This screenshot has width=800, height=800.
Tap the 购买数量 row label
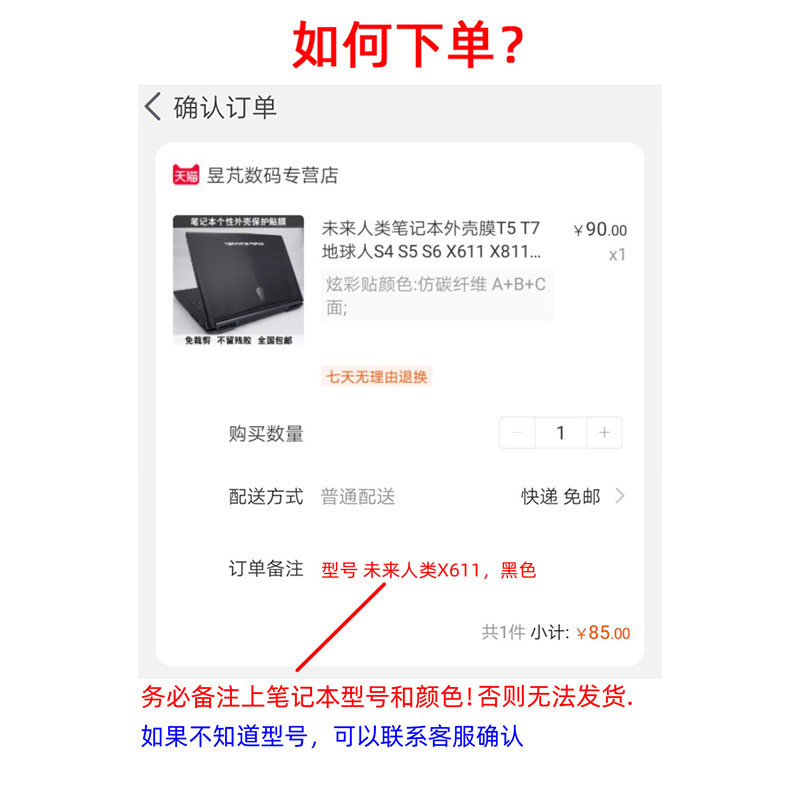[266, 434]
